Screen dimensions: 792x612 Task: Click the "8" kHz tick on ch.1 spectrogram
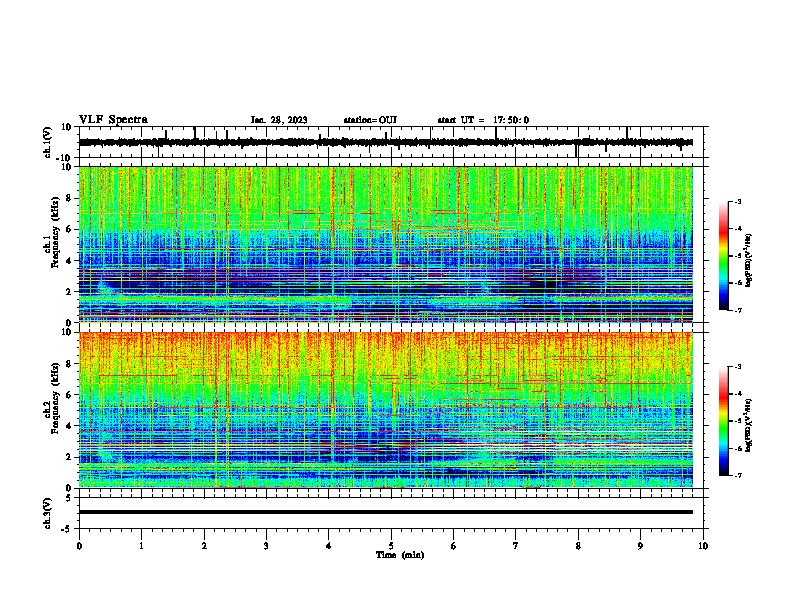coord(69,198)
